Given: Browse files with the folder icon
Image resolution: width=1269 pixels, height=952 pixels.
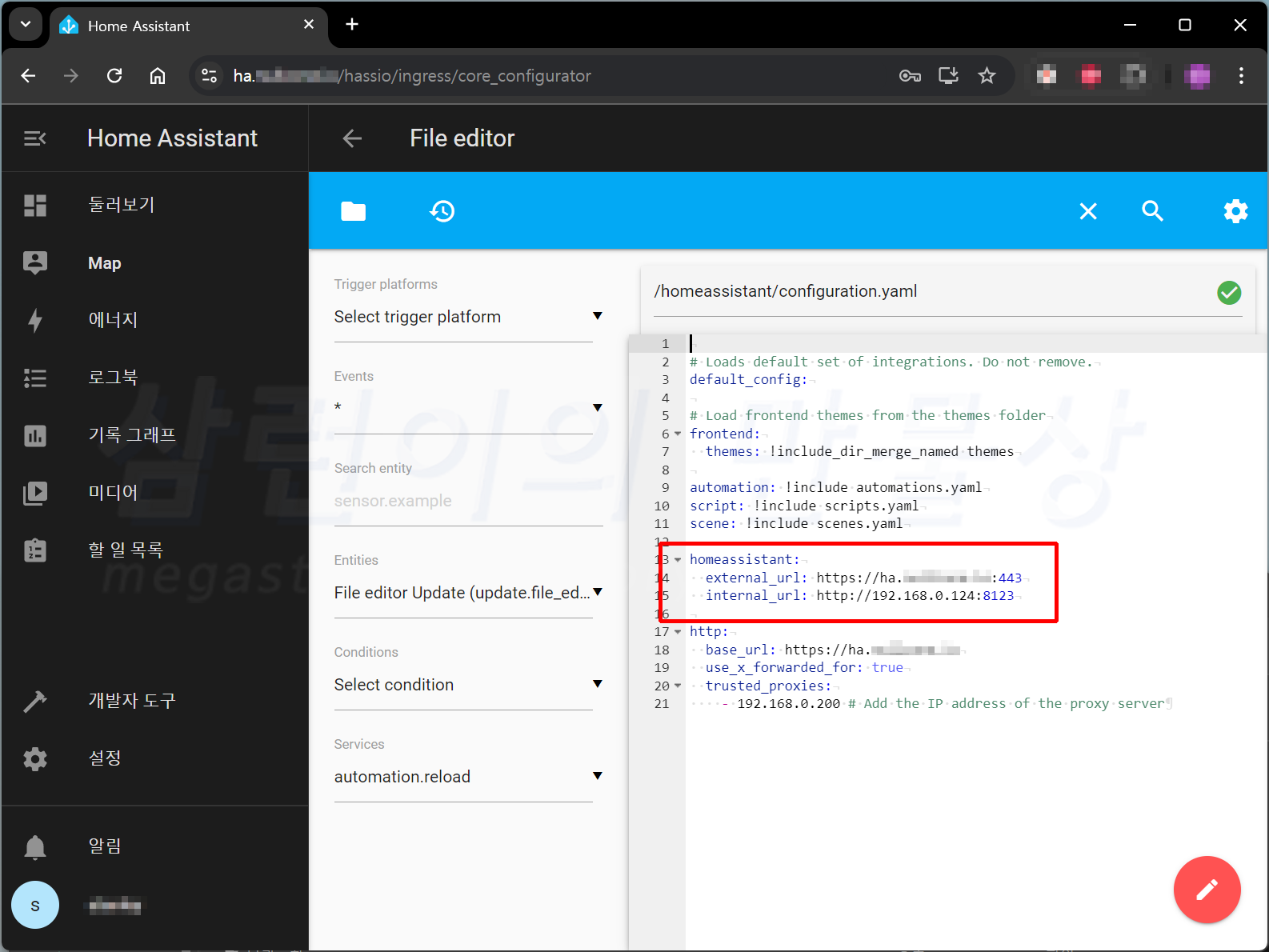Looking at the screenshot, I should pos(353,211).
